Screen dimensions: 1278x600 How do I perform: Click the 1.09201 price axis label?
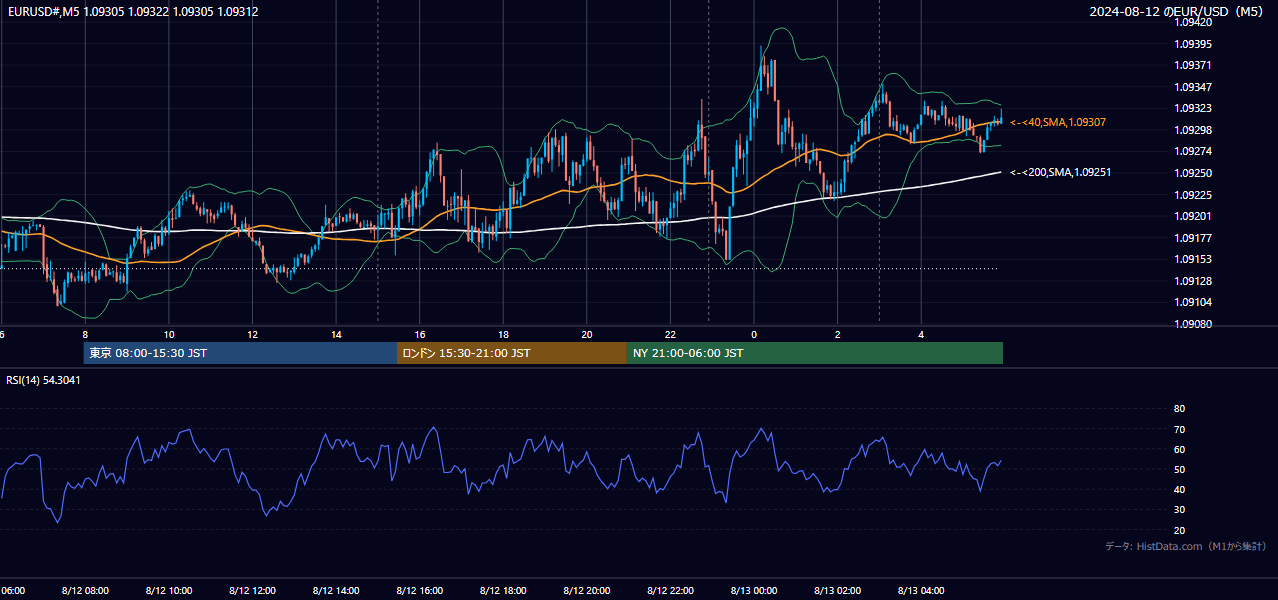click(1193, 216)
